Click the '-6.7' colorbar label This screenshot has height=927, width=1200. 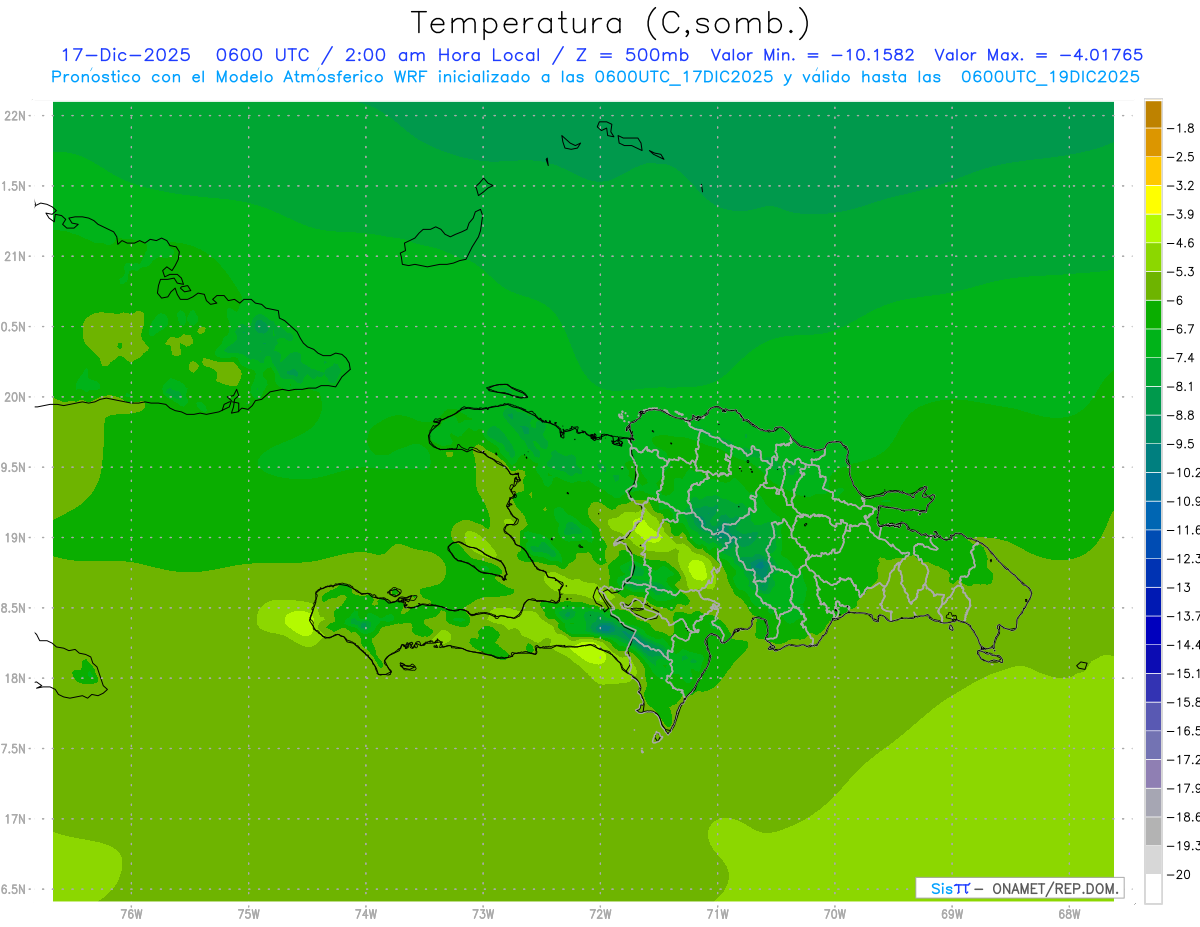coord(1182,329)
